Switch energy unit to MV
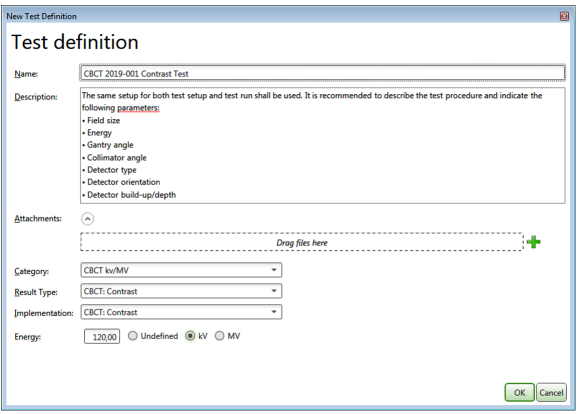 [x=219, y=336]
